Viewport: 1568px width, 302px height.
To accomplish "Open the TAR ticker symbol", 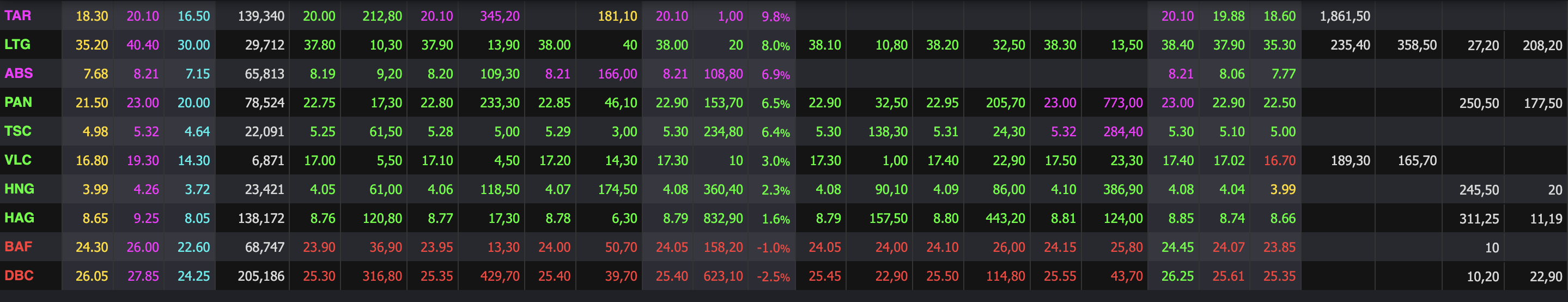I will [x=17, y=16].
